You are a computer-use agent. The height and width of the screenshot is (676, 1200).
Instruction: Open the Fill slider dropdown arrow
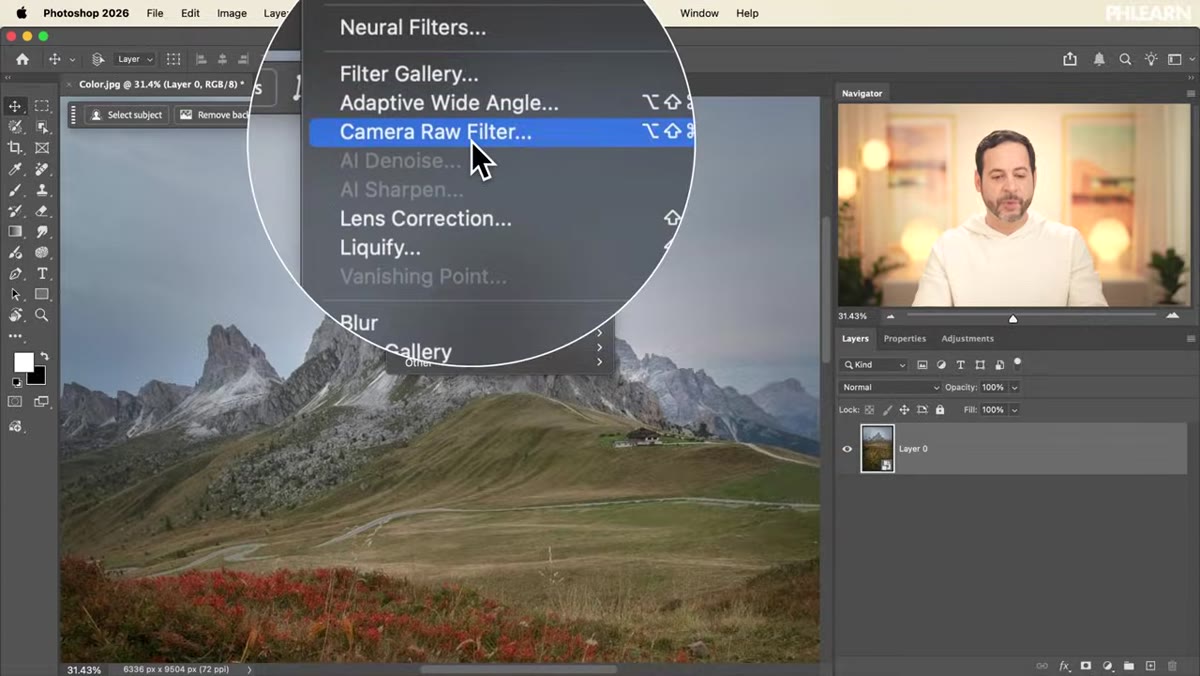(1014, 410)
